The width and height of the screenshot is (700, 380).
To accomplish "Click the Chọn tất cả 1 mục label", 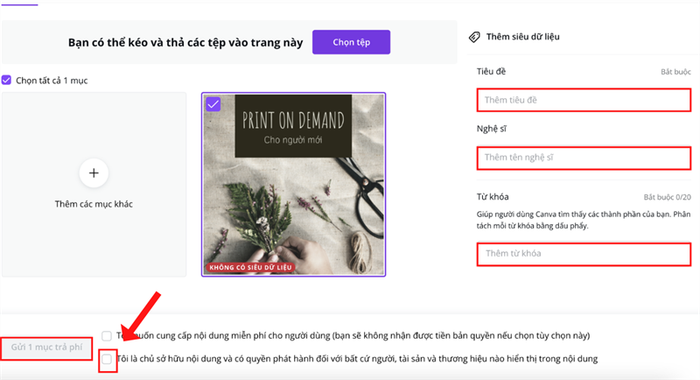I will [52, 80].
